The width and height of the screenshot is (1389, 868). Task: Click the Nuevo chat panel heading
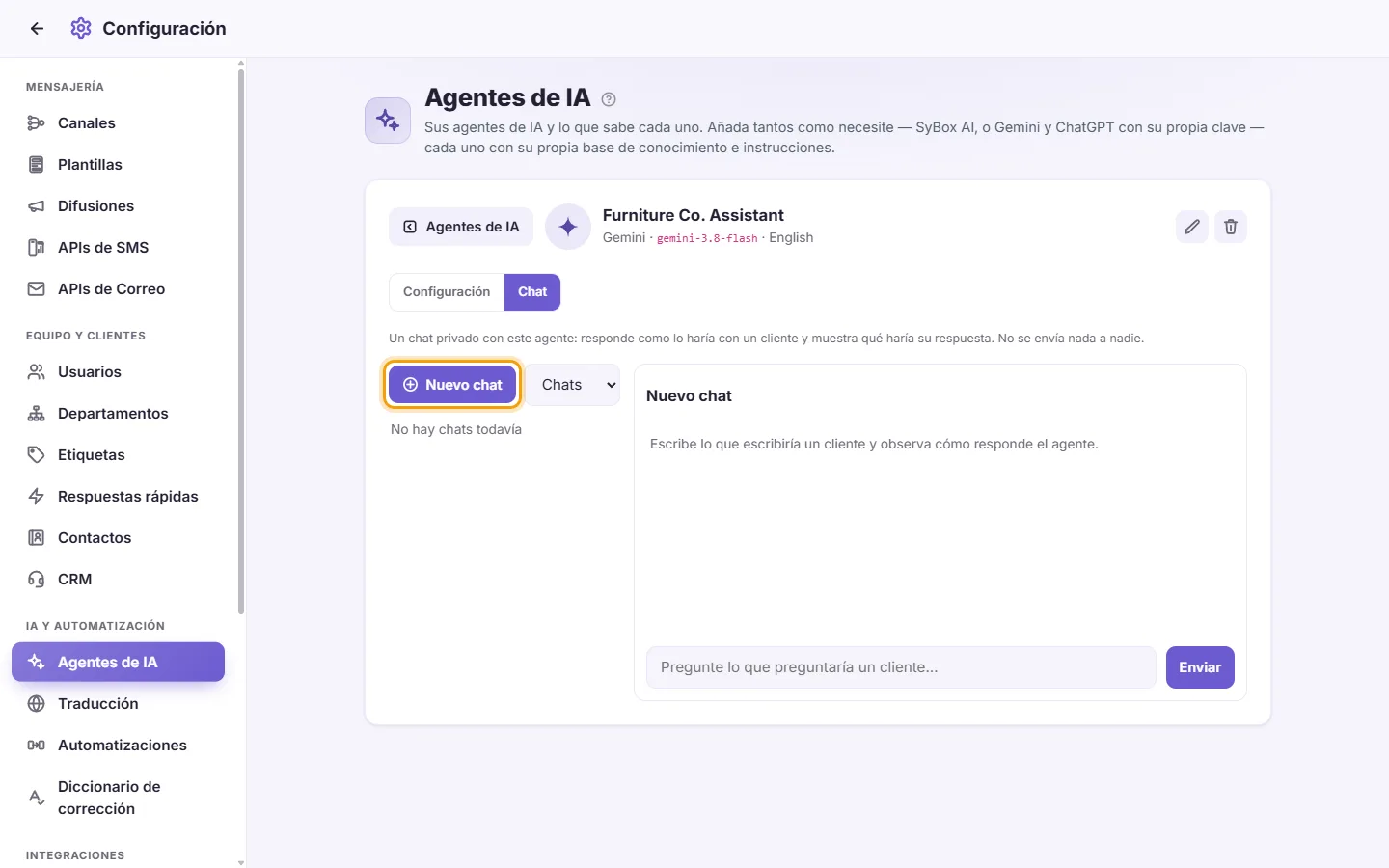pyautogui.click(x=689, y=396)
